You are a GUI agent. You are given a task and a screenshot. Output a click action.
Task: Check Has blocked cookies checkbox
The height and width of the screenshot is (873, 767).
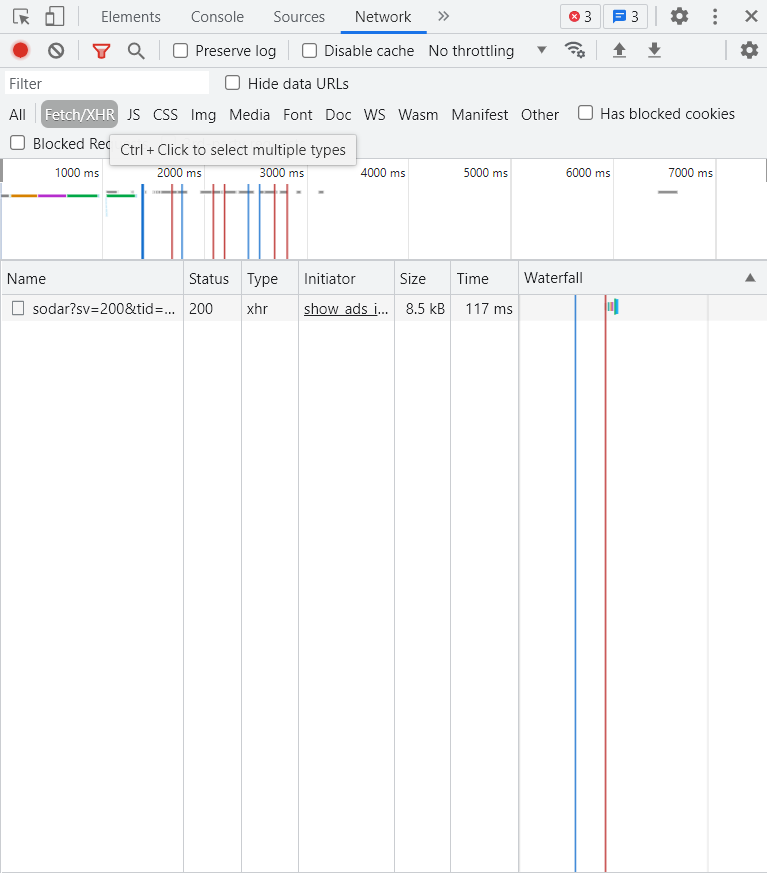(585, 113)
